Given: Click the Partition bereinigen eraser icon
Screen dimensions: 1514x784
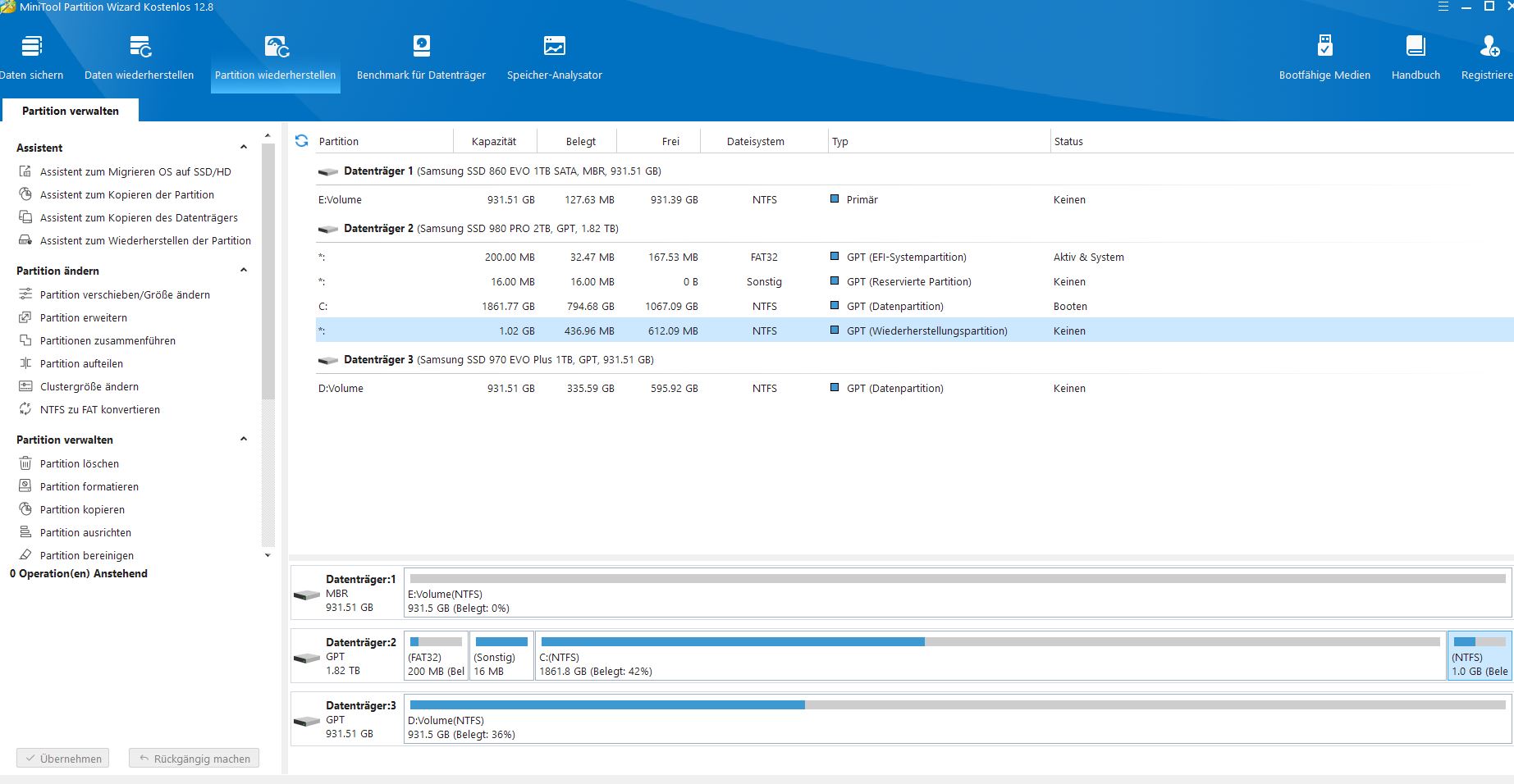Looking at the screenshot, I should [x=25, y=555].
